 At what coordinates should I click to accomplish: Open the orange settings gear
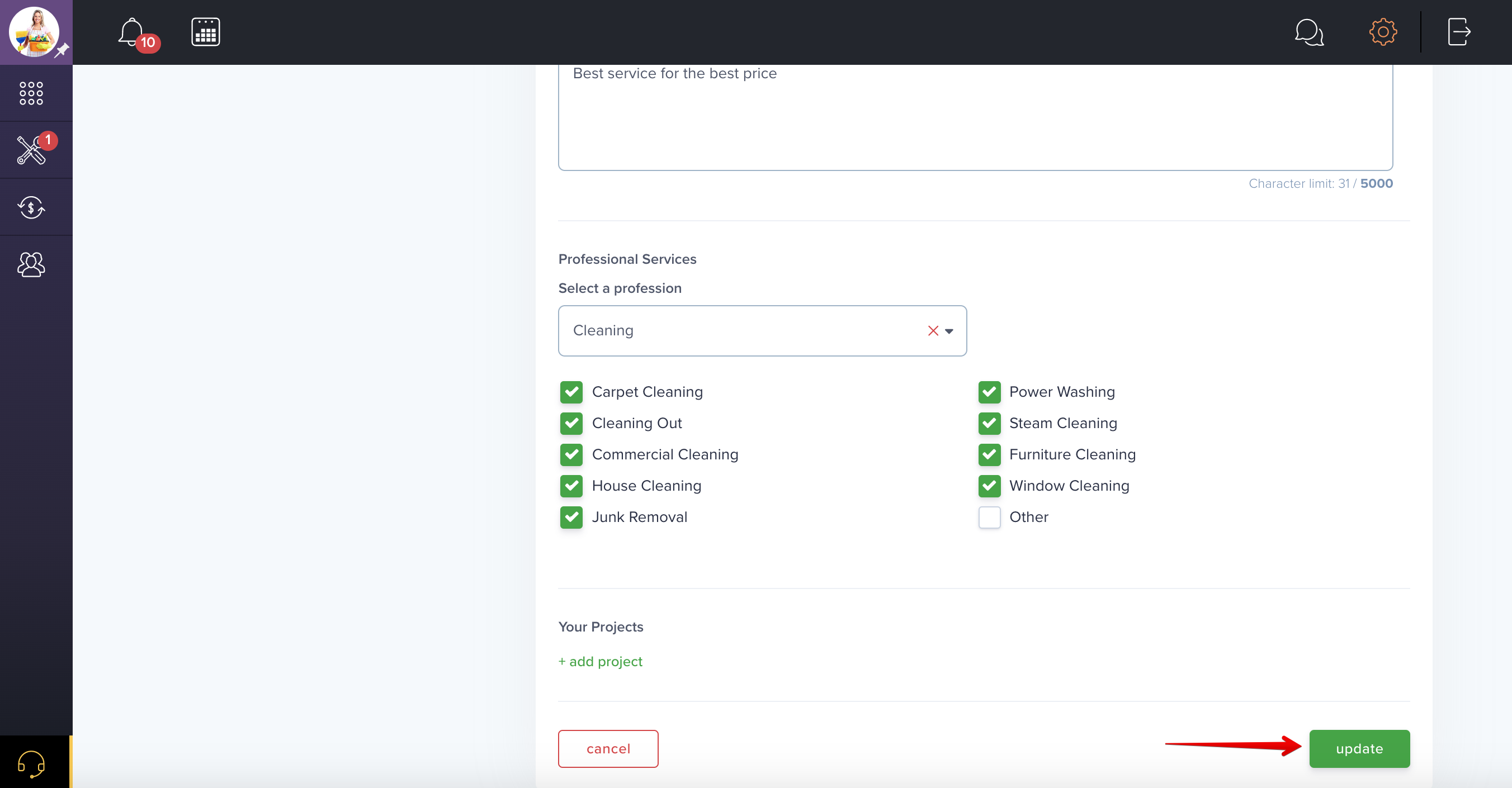(x=1383, y=32)
